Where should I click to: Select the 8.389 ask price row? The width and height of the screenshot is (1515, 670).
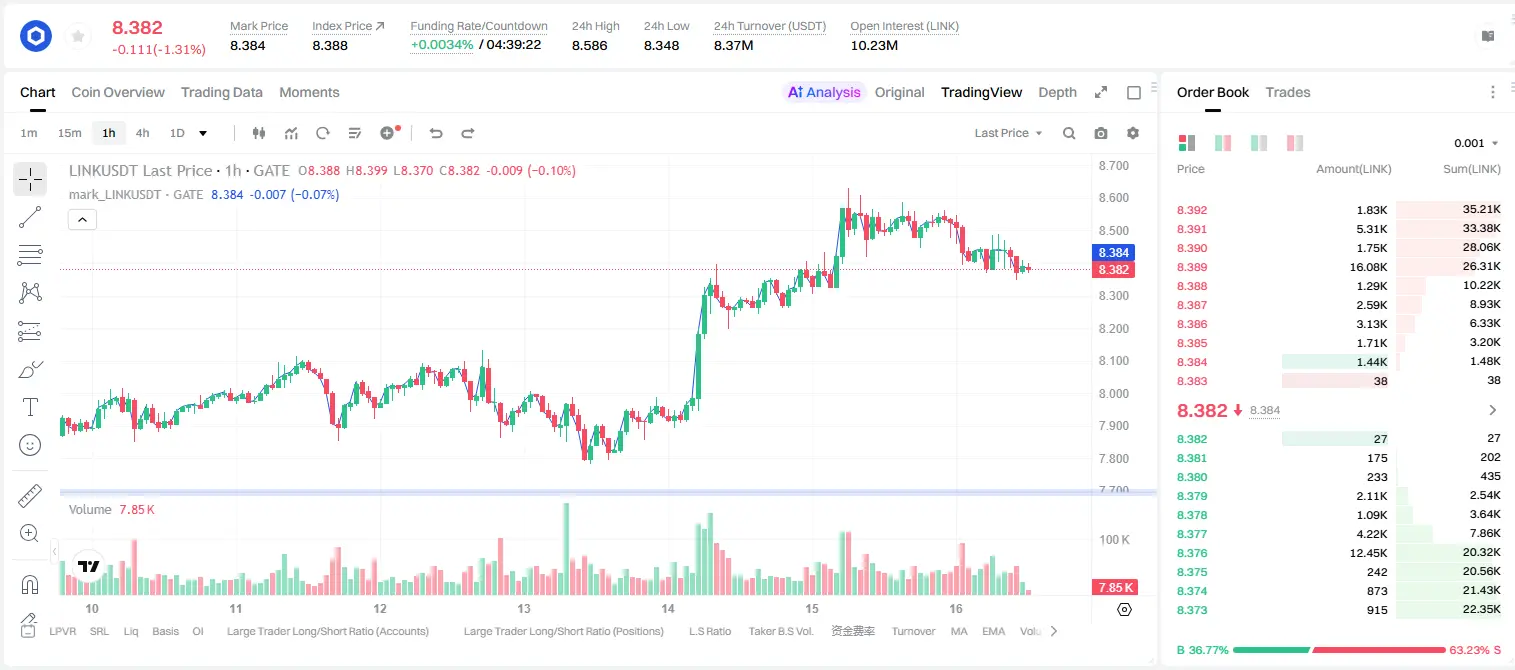click(x=1338, y=267)
